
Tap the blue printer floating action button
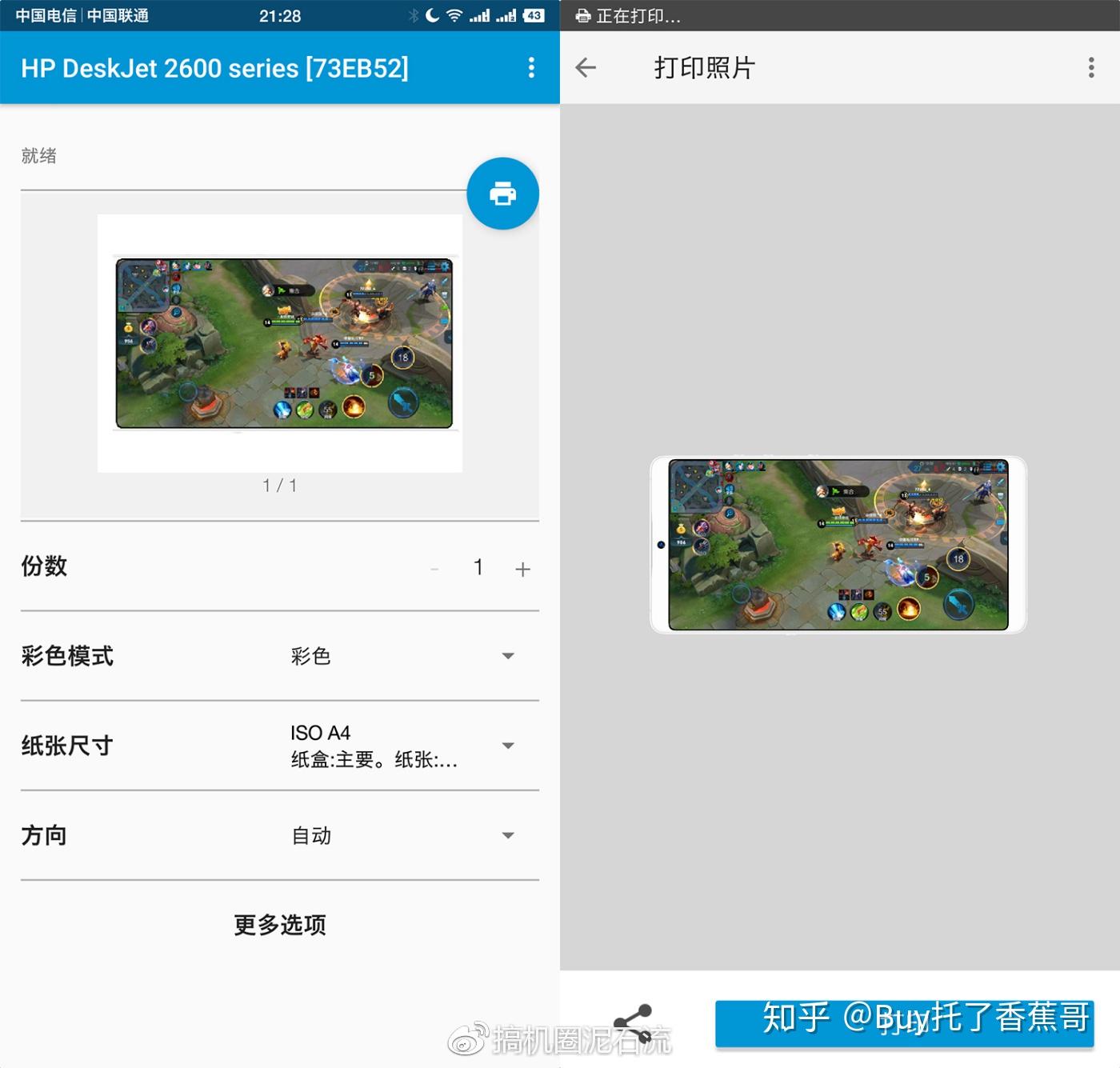click(502, 194)
